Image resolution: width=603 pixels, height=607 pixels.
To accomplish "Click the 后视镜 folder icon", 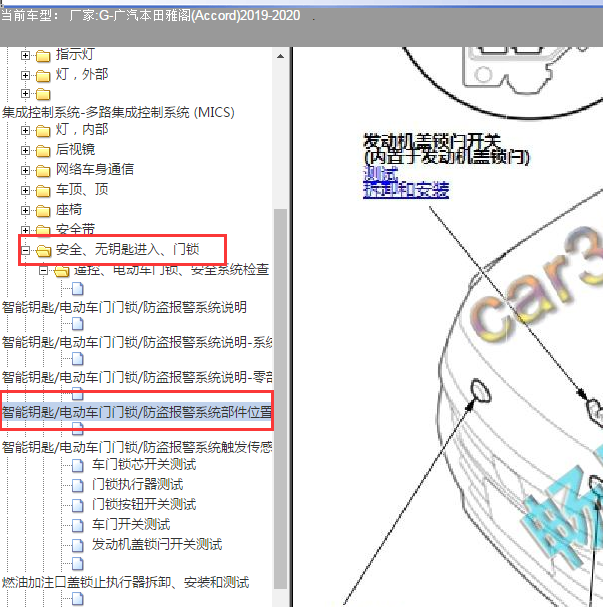I will [x=43, y=151].
